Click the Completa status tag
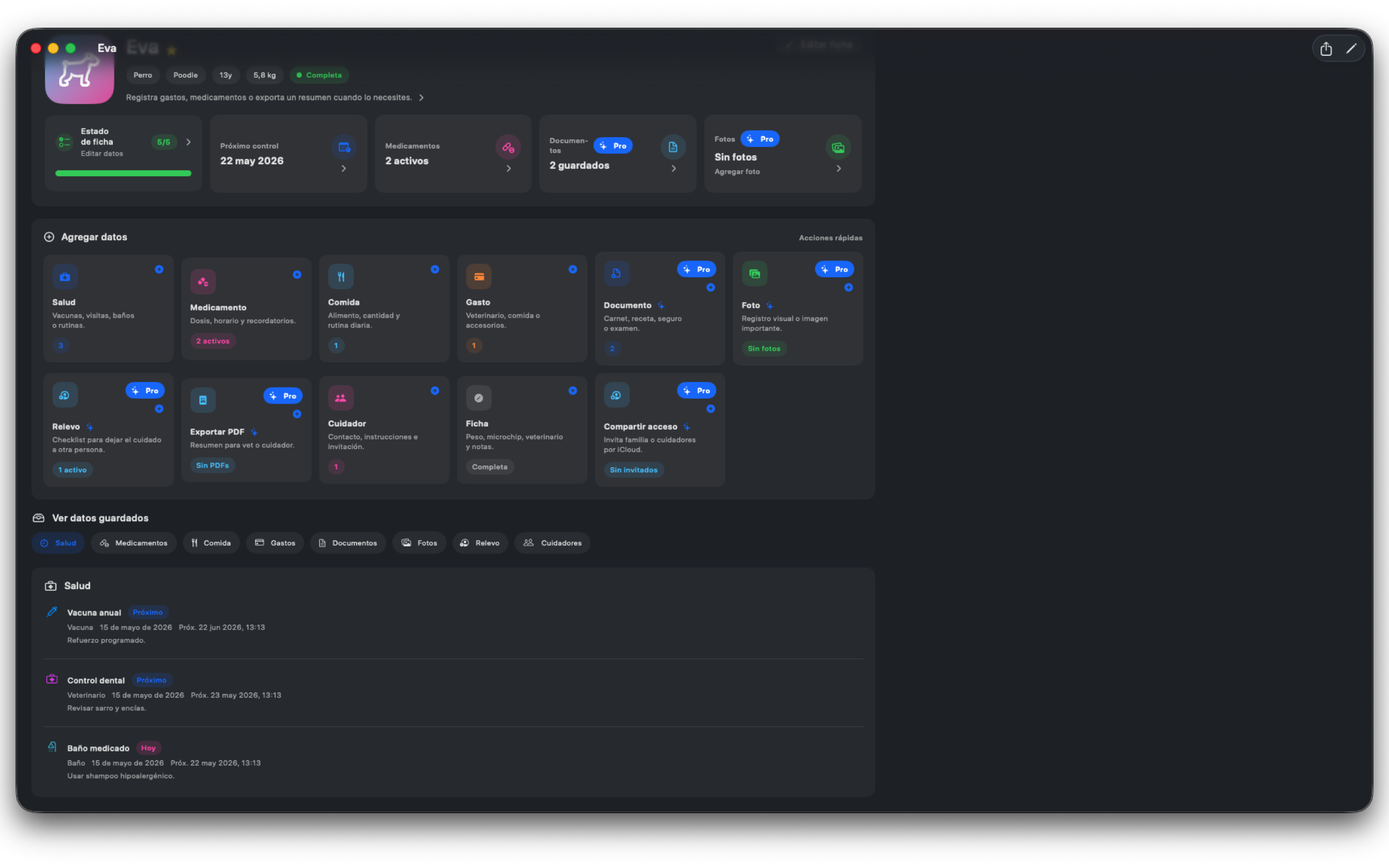 coord(319,75)
